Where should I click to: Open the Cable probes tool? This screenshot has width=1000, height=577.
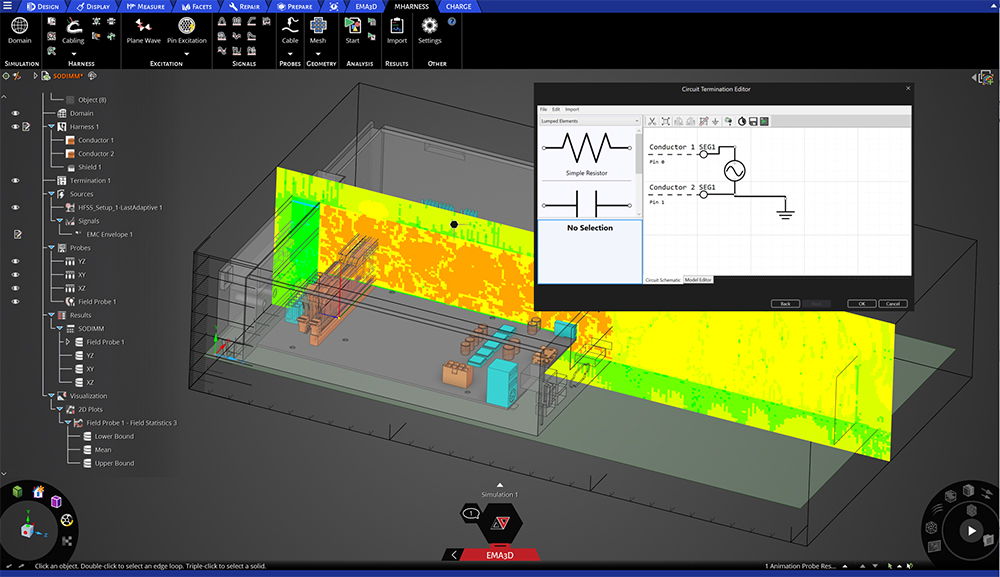pyautogui.click(x=290, y=32)
